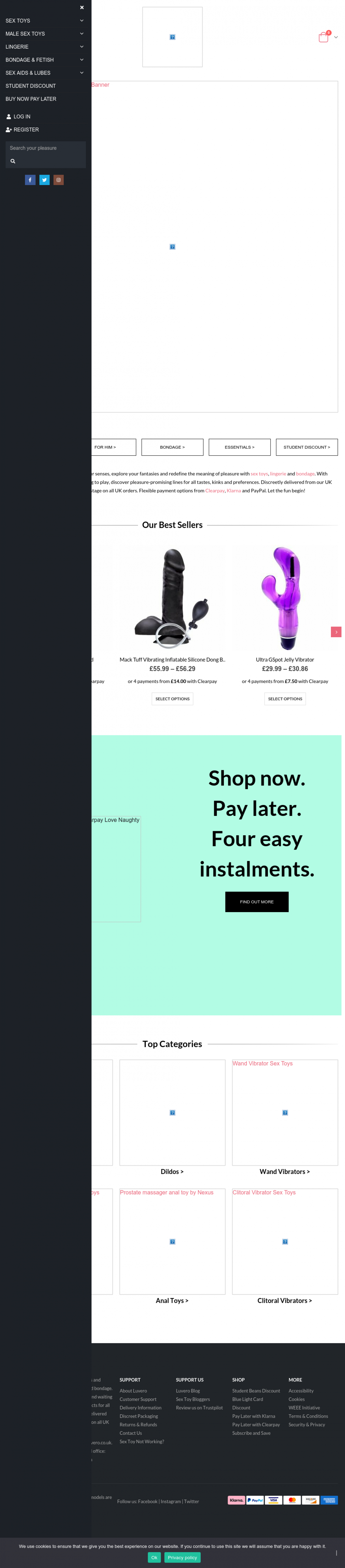Open the Twitter social icon in sidebar
Viewport: 345px width, 1568px height.
pyautogui.click(x=44, y=180)
